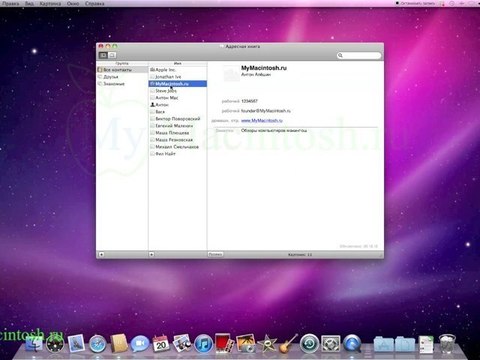Click the founder@MyMacintosh.ru email address

point(266,111)
